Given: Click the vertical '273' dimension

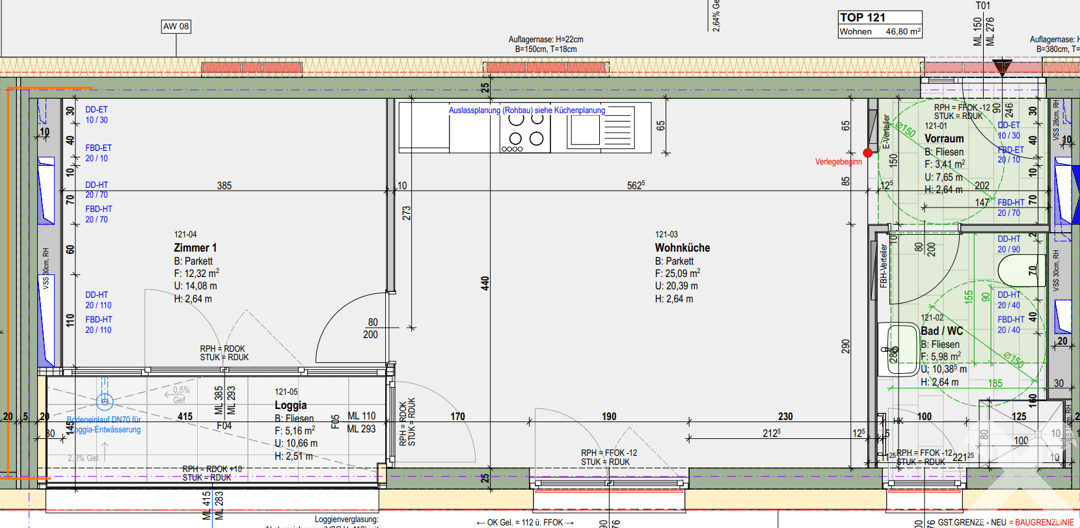Looking at the screenshot, I should tap(408, 211).
